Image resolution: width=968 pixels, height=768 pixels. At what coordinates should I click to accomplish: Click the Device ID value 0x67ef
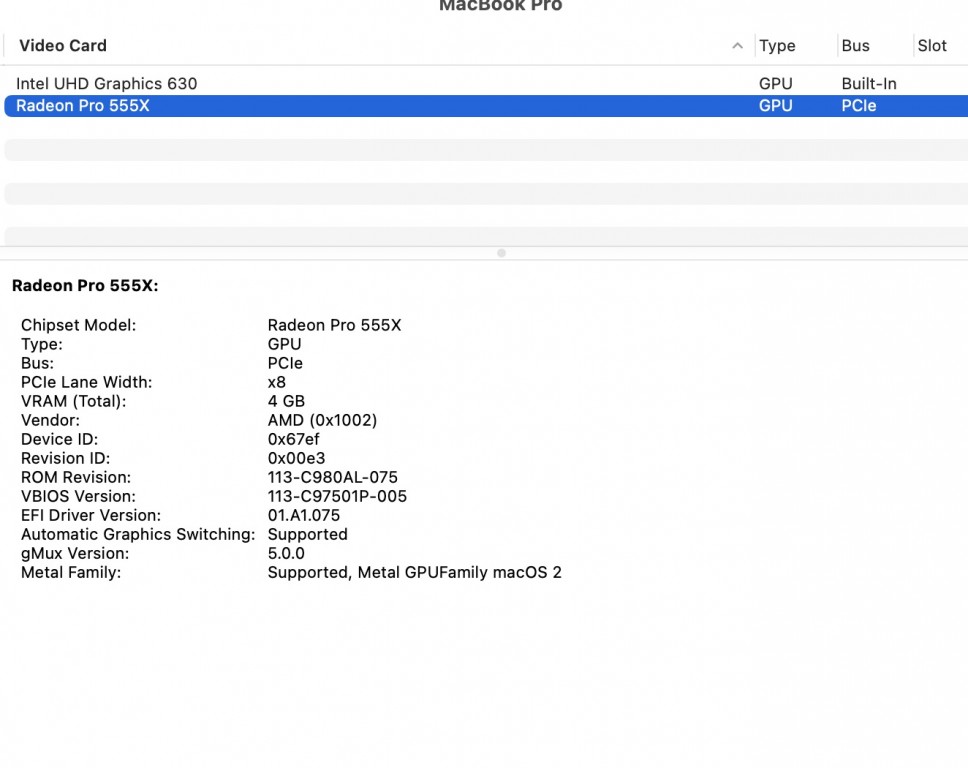click(x=293, y=440)
